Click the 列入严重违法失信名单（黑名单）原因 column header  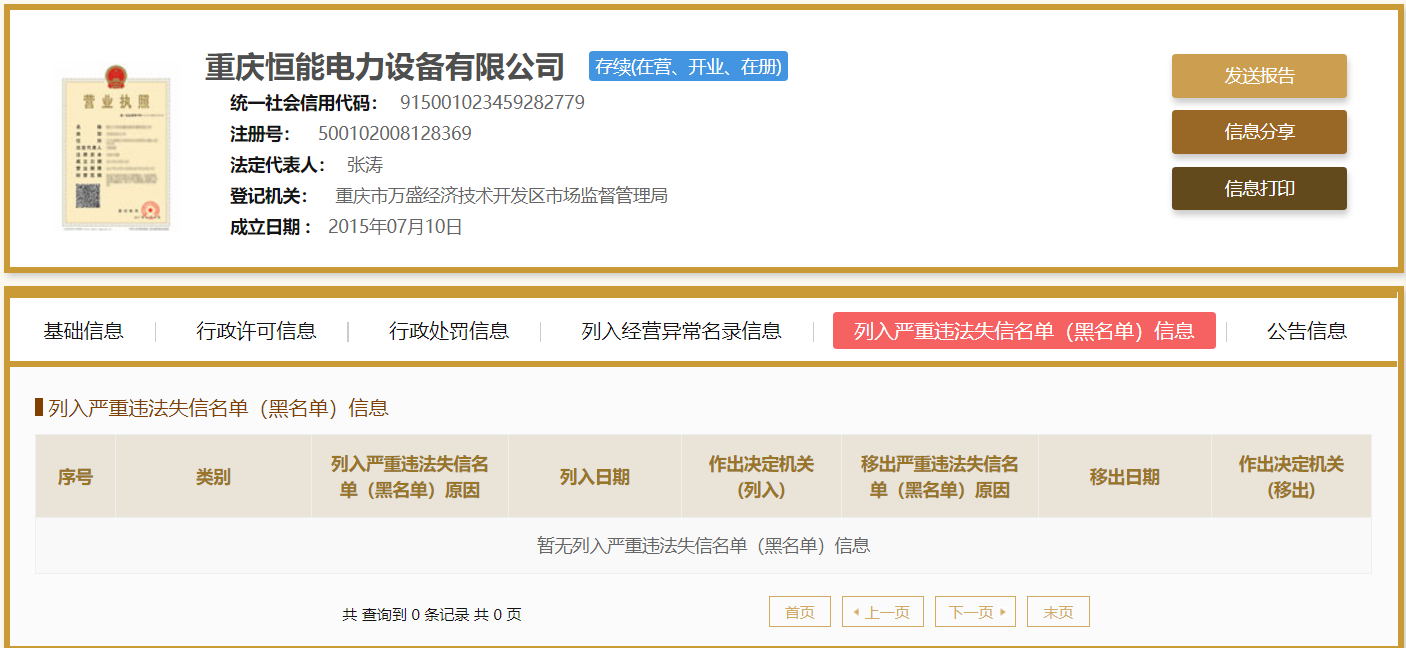[x=410, y=477]
